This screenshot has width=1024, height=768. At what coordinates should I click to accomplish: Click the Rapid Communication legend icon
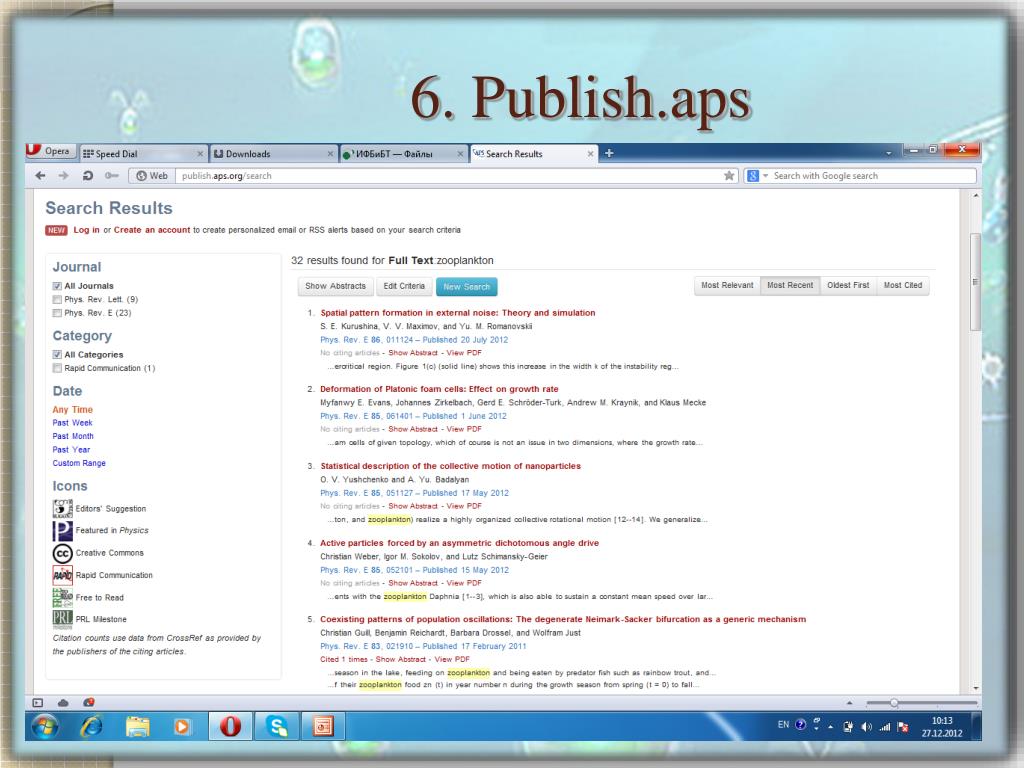62,575
